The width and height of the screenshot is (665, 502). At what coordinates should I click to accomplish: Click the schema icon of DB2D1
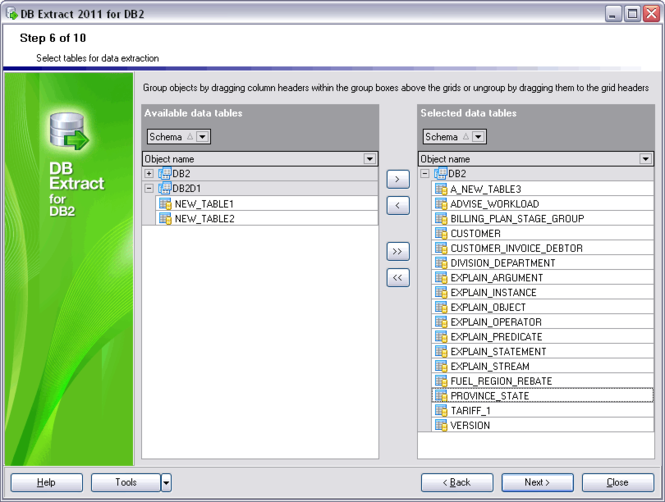coord(165,188)
